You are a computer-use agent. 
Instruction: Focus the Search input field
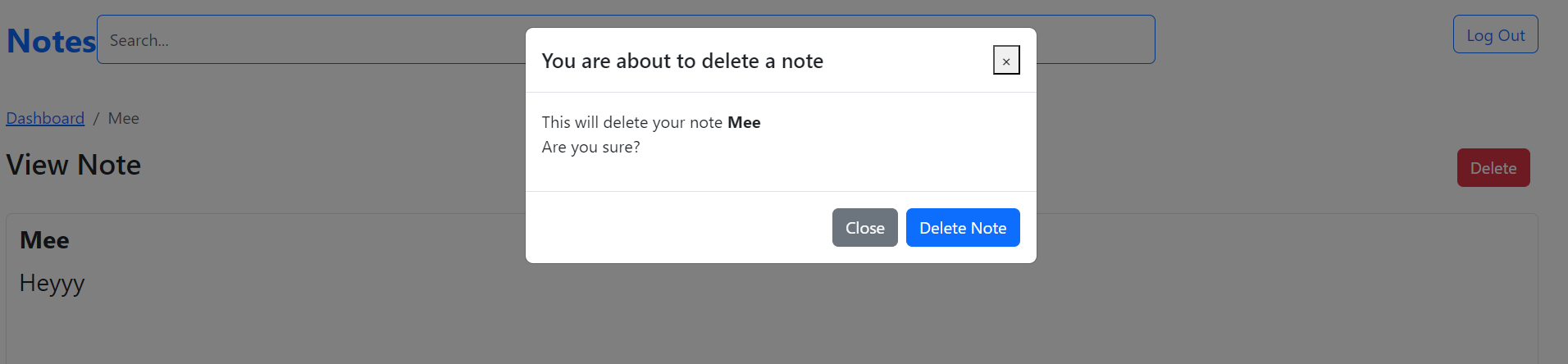pyautogui.click(x=626, y=39)
